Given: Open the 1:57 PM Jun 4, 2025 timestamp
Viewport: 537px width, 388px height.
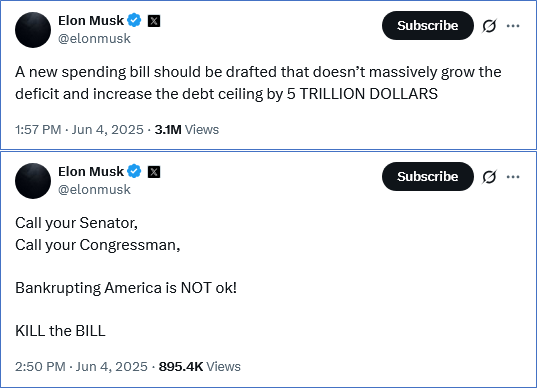Looking at the screenshot, I should click(79, 130).
